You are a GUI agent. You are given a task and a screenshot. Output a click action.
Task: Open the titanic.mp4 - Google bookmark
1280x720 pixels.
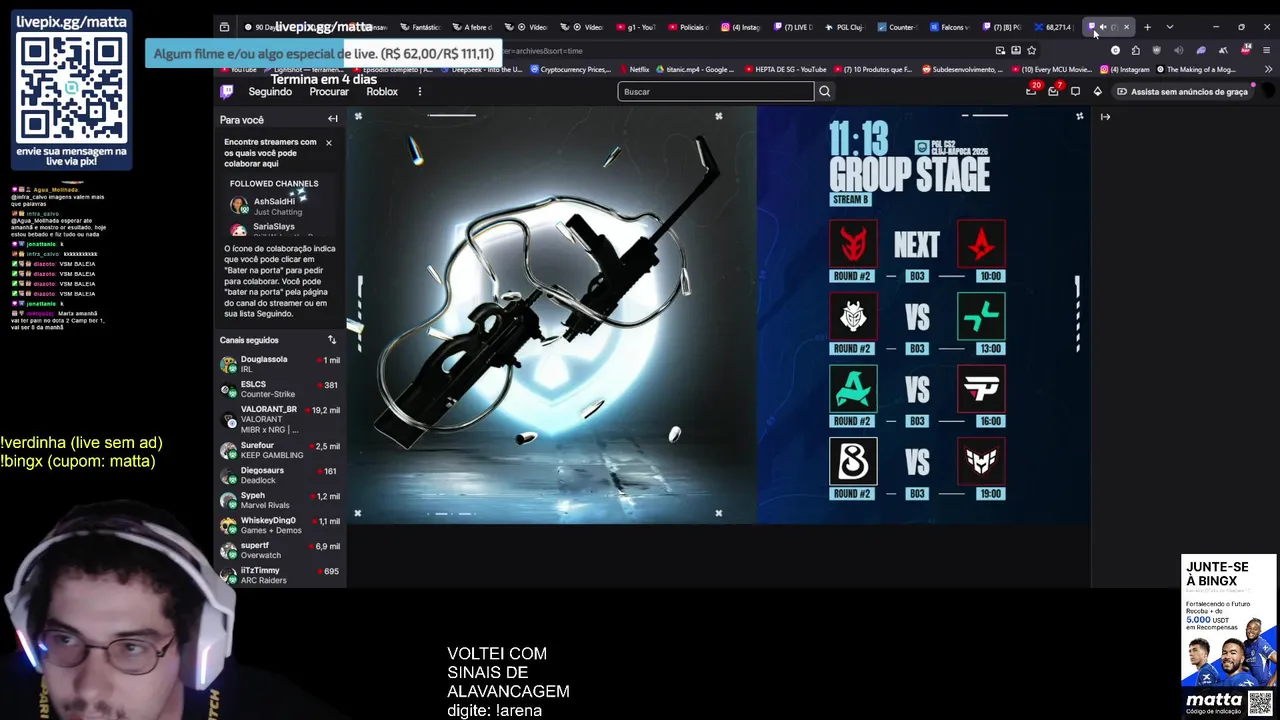(x=694, y=70)
